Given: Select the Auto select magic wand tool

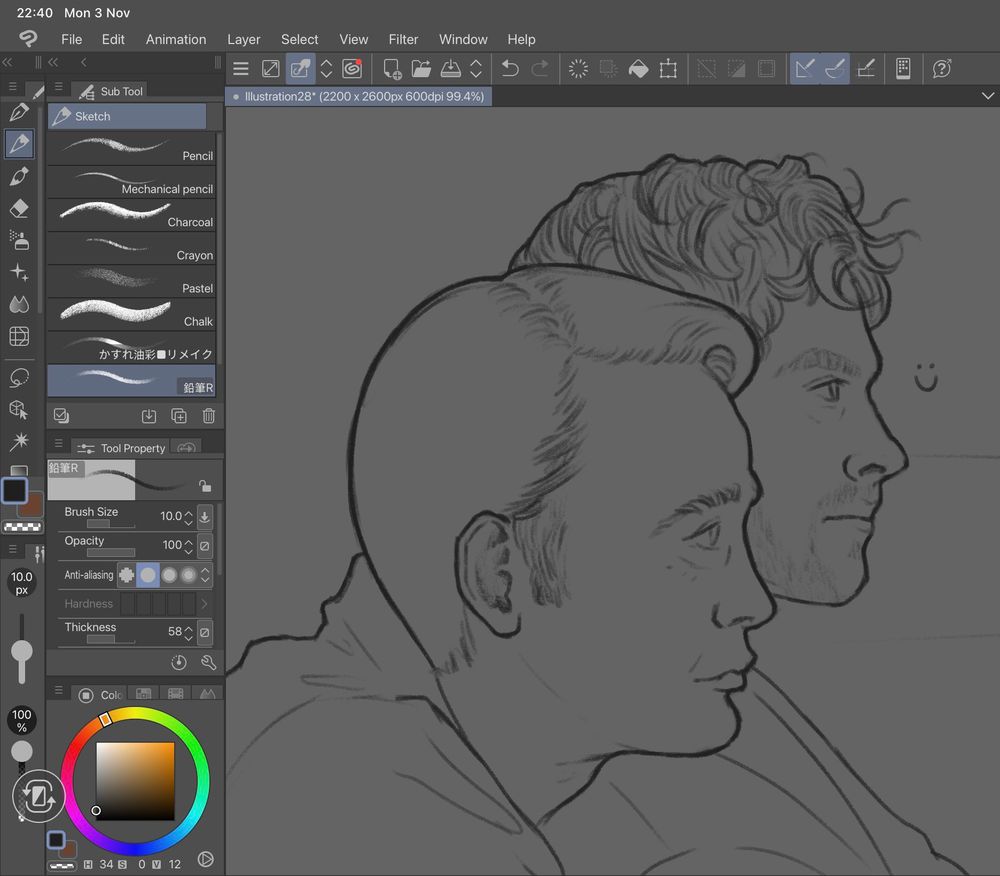Looking at the screenshot, I should click(19, 441).
